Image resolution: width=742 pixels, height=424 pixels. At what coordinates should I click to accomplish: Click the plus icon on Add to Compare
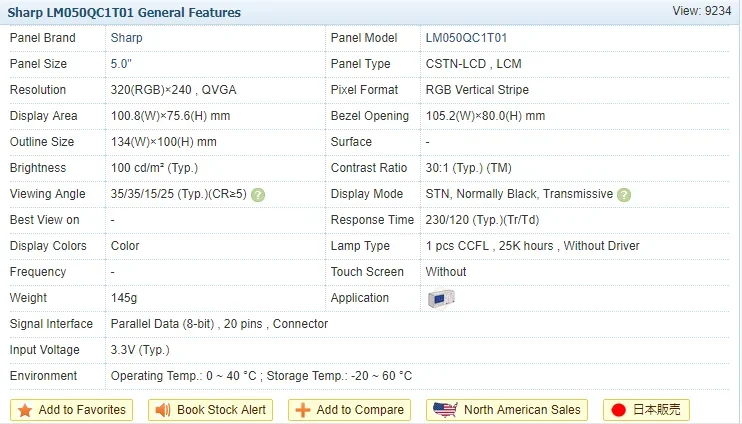(x=302, y=410)
